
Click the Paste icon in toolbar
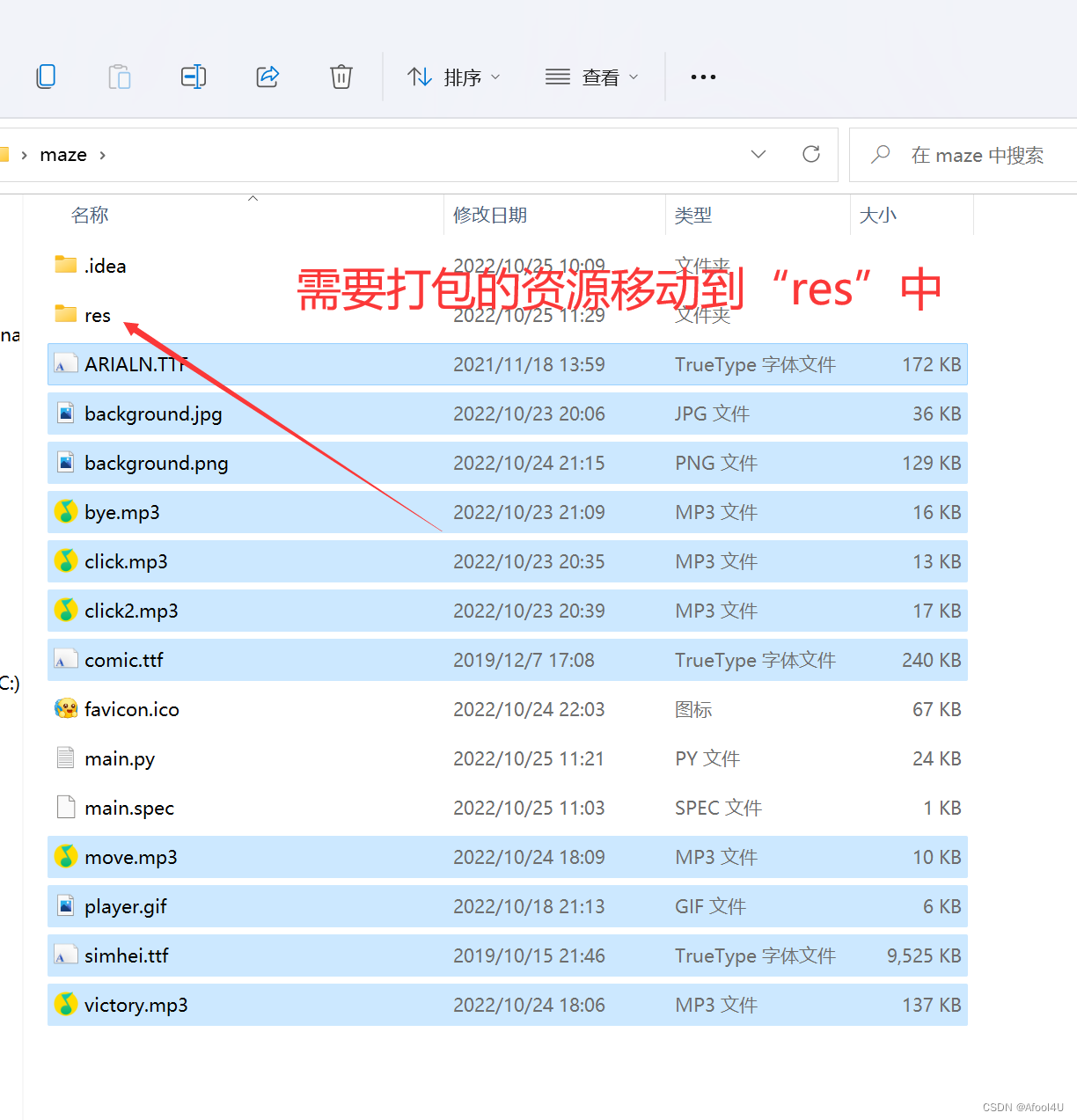coord(120,77)
